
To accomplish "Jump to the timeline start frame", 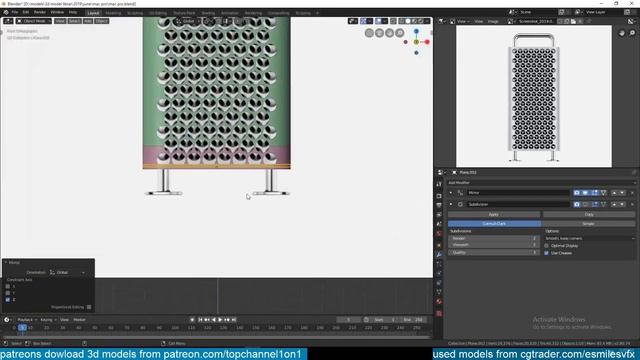I will (x=200, y=320).
